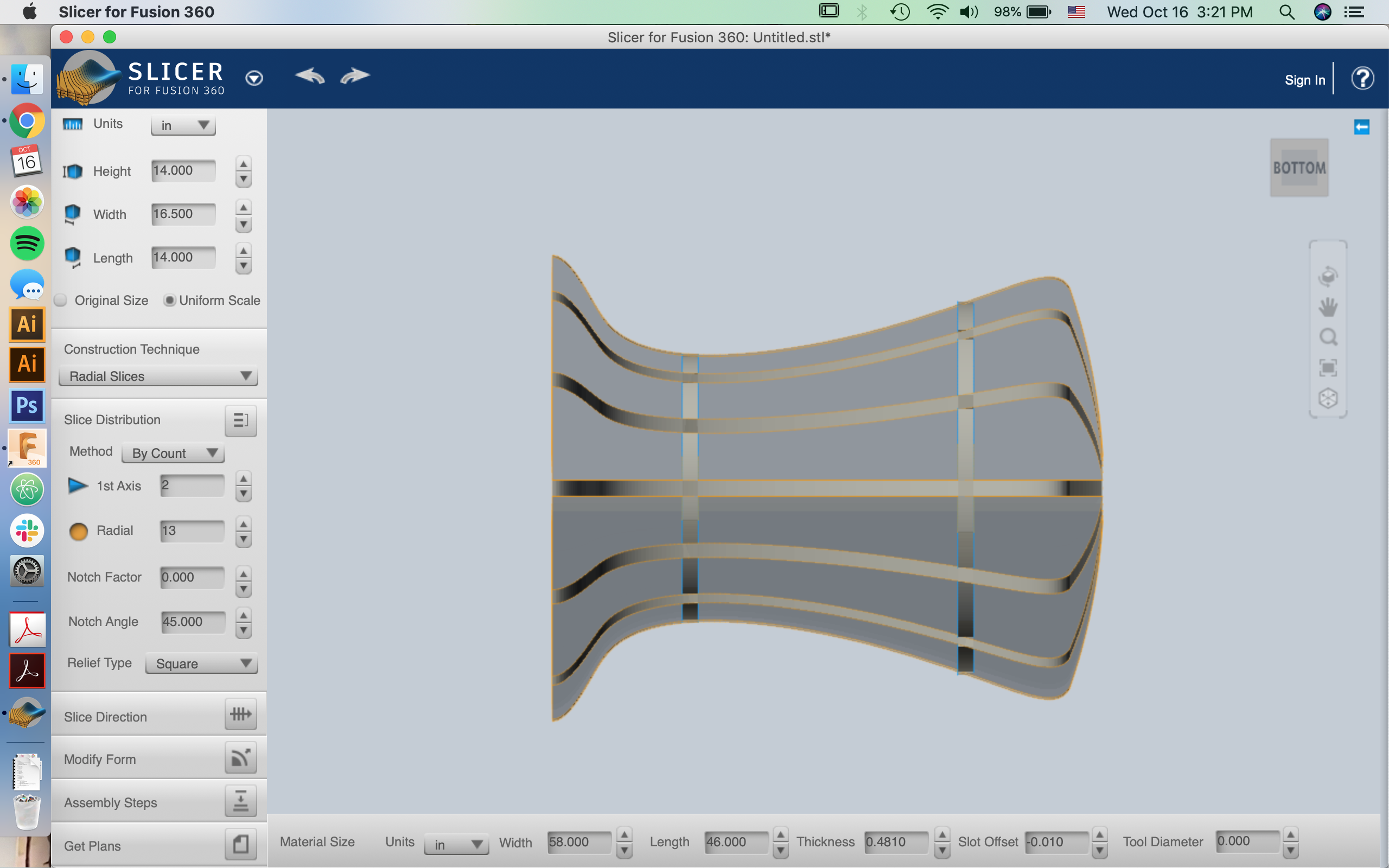Increase the Radial count stepper
This screenshot has height=868, width=1389.
click(x=244, y=524)
